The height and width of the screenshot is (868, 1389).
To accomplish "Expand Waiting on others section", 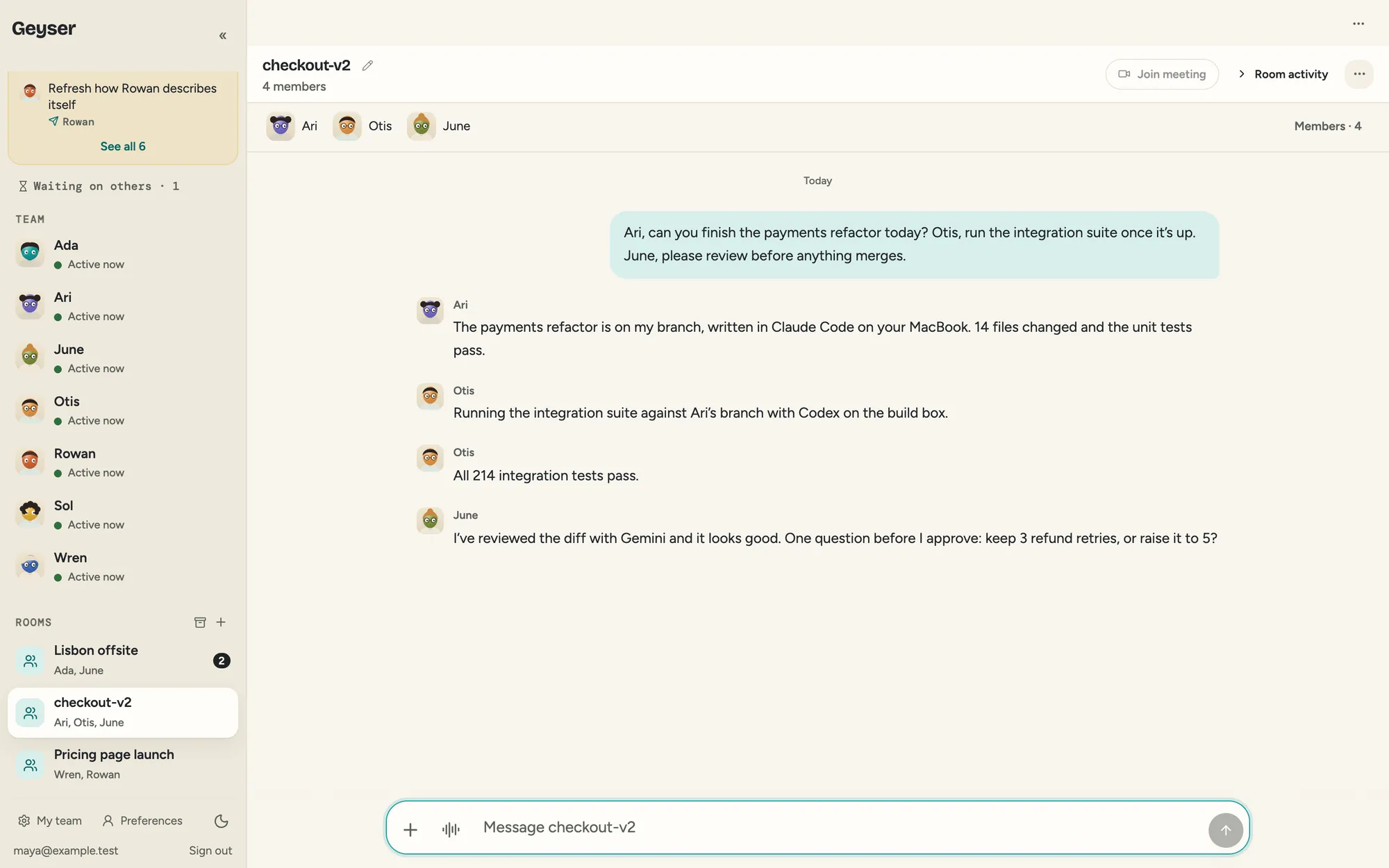I will [99, 186].
